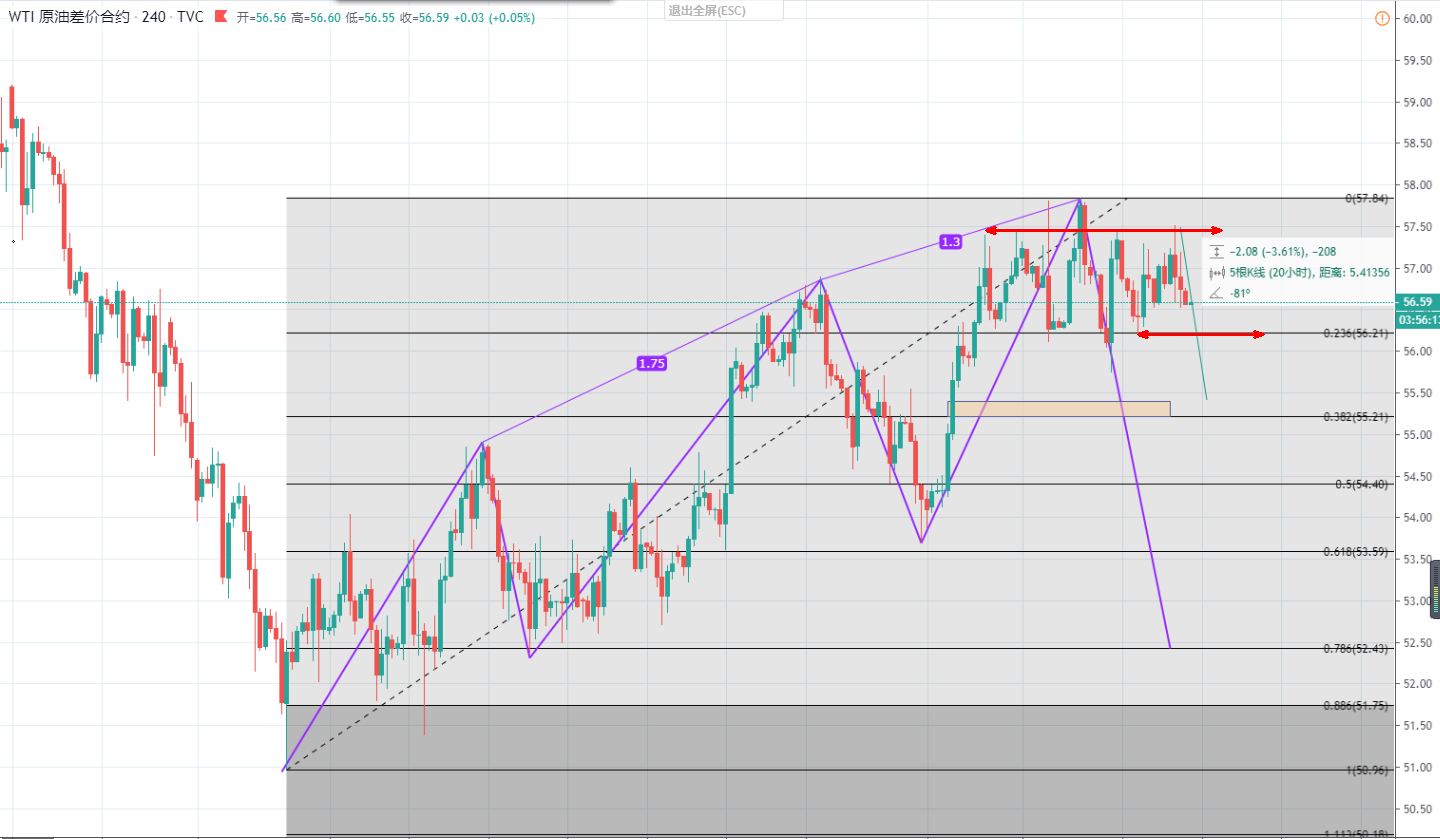Click the 54.50 price axis label
This screenshot has width=1440, height=839.
(1417, 477)
